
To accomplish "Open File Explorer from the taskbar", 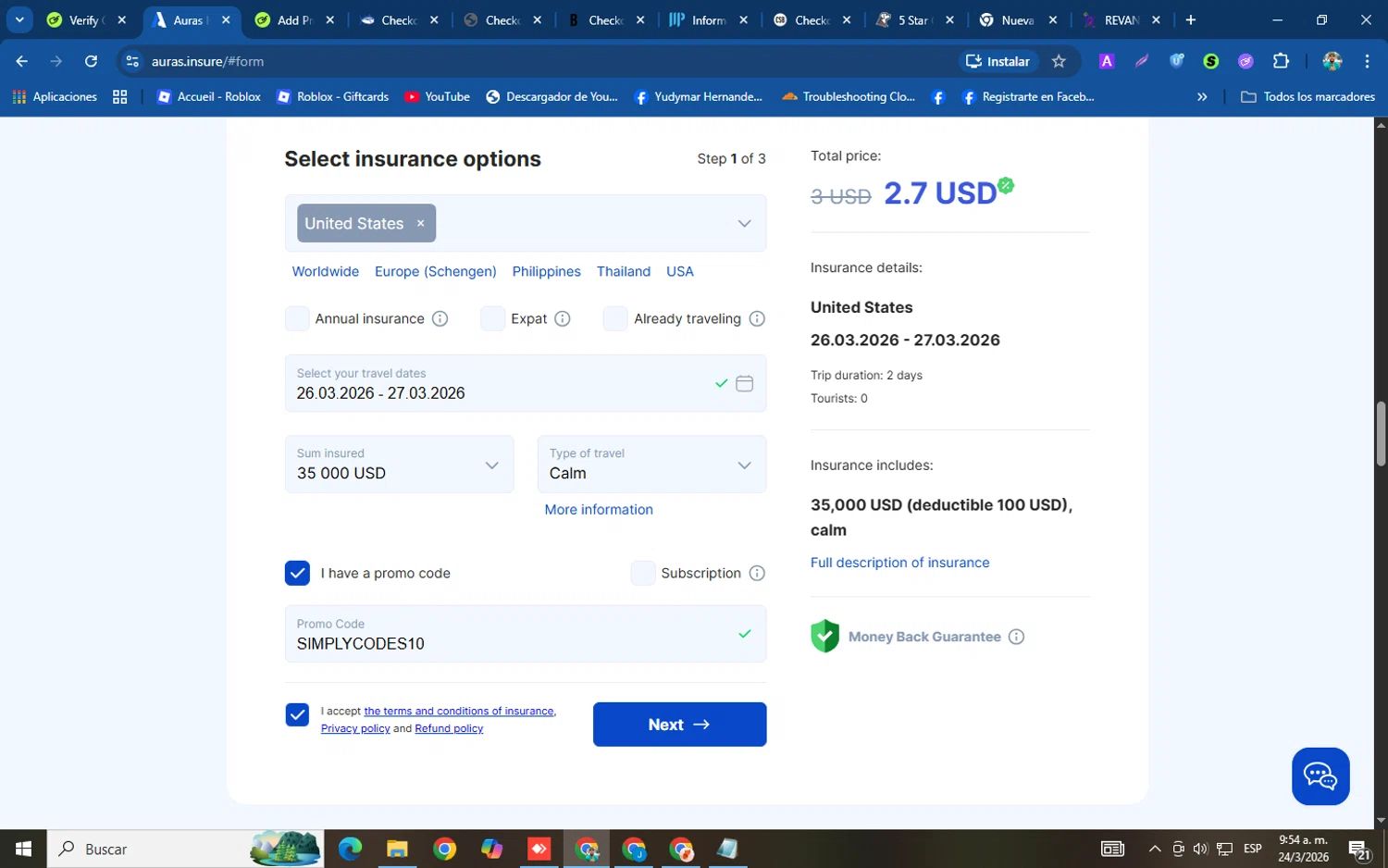I will (397, 849).
